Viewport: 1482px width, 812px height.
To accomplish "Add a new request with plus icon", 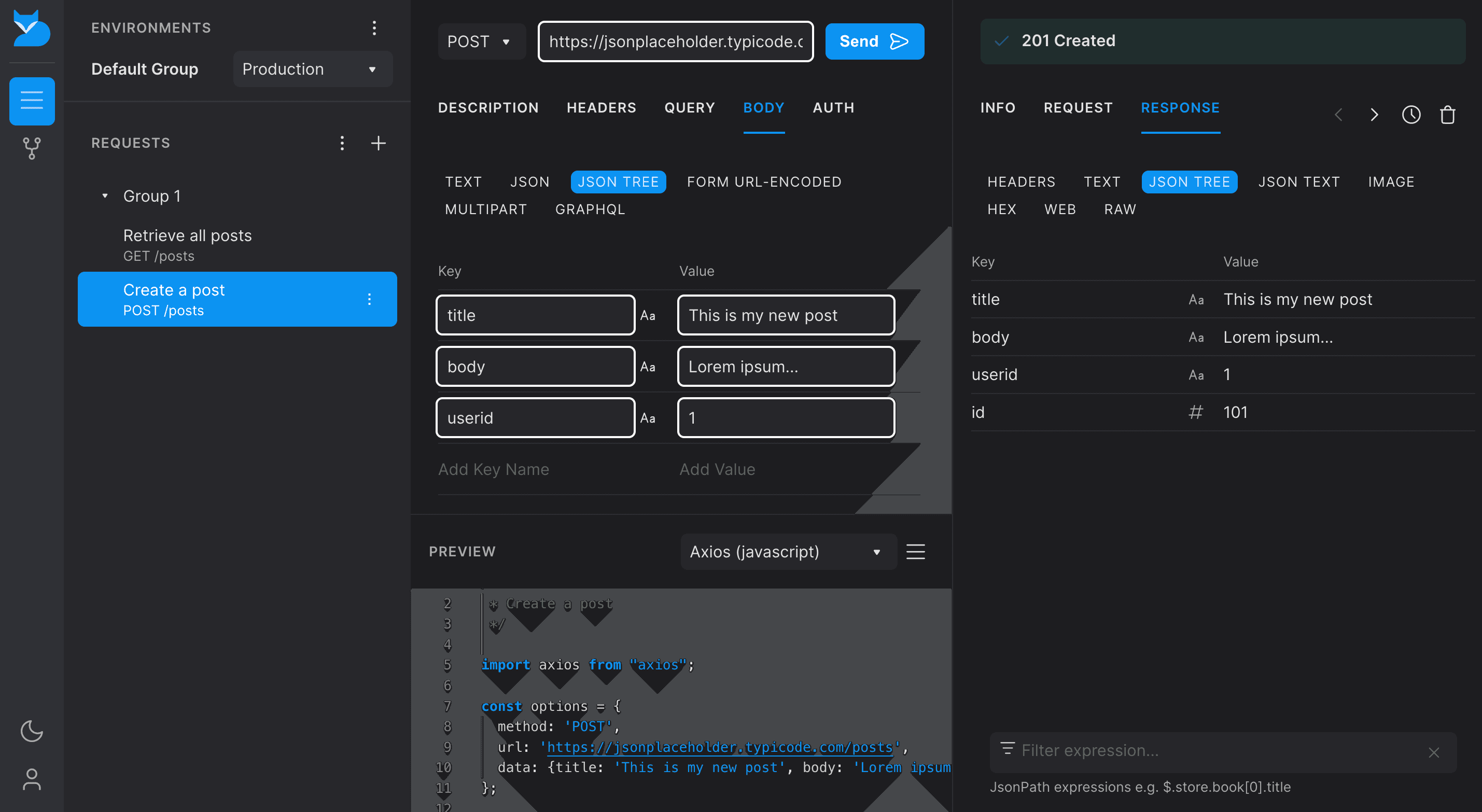I will tap(378, 143).
